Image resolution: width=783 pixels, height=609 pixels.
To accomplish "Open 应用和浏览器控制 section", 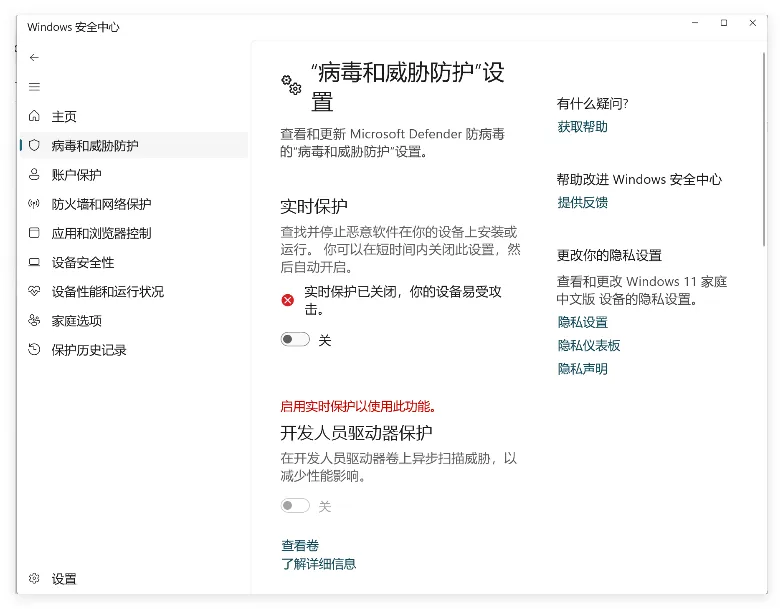I will pos(133,233).
